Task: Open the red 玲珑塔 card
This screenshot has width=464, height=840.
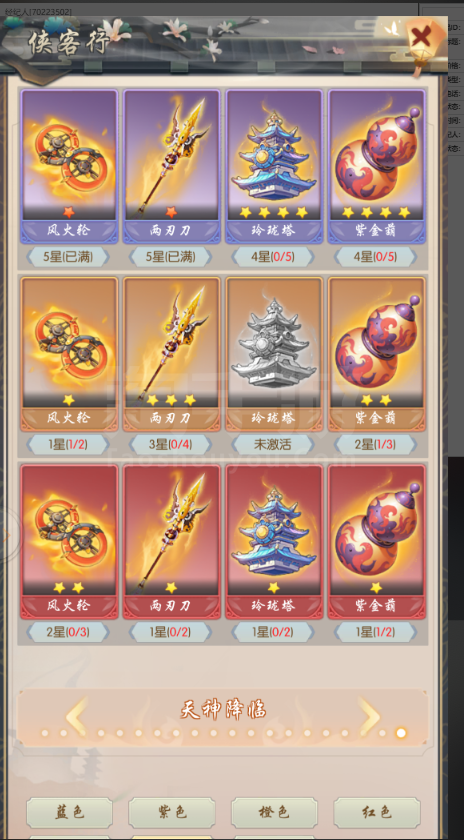Action: pyautogui.click(x=274, y=542)
